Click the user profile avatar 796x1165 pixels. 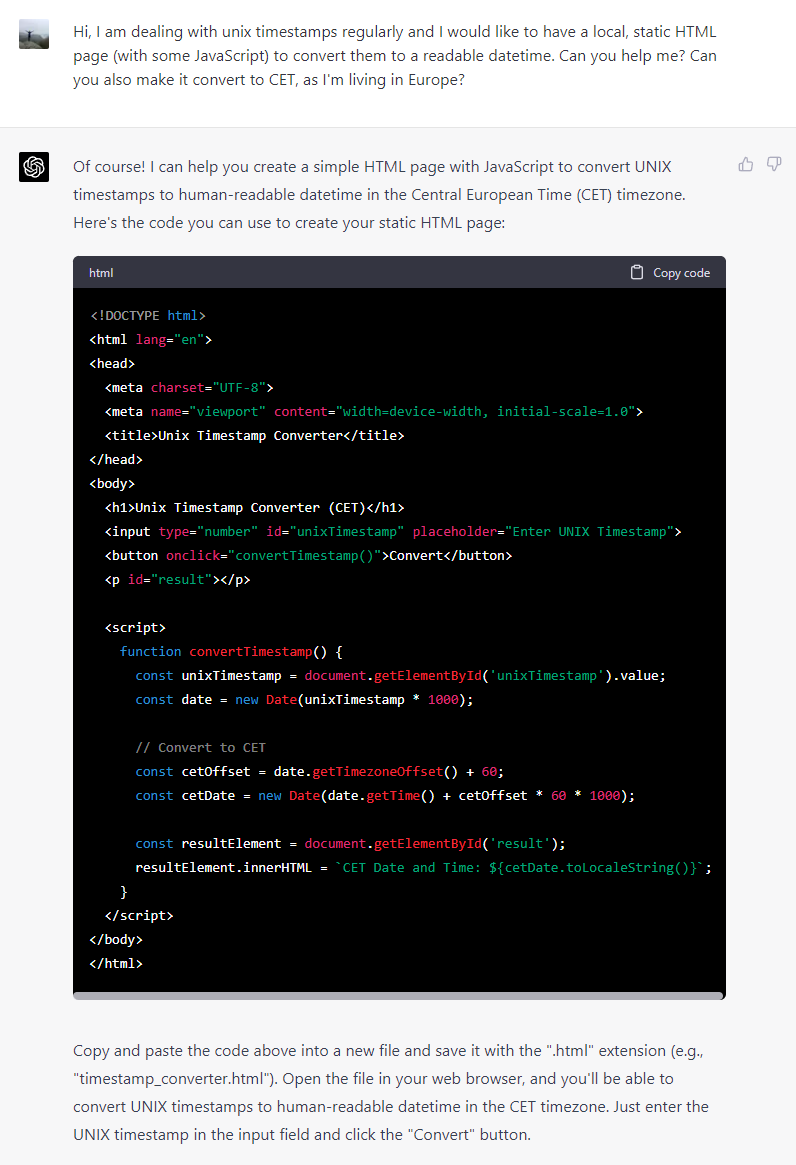pyautogui.click(x=33, y=34)
